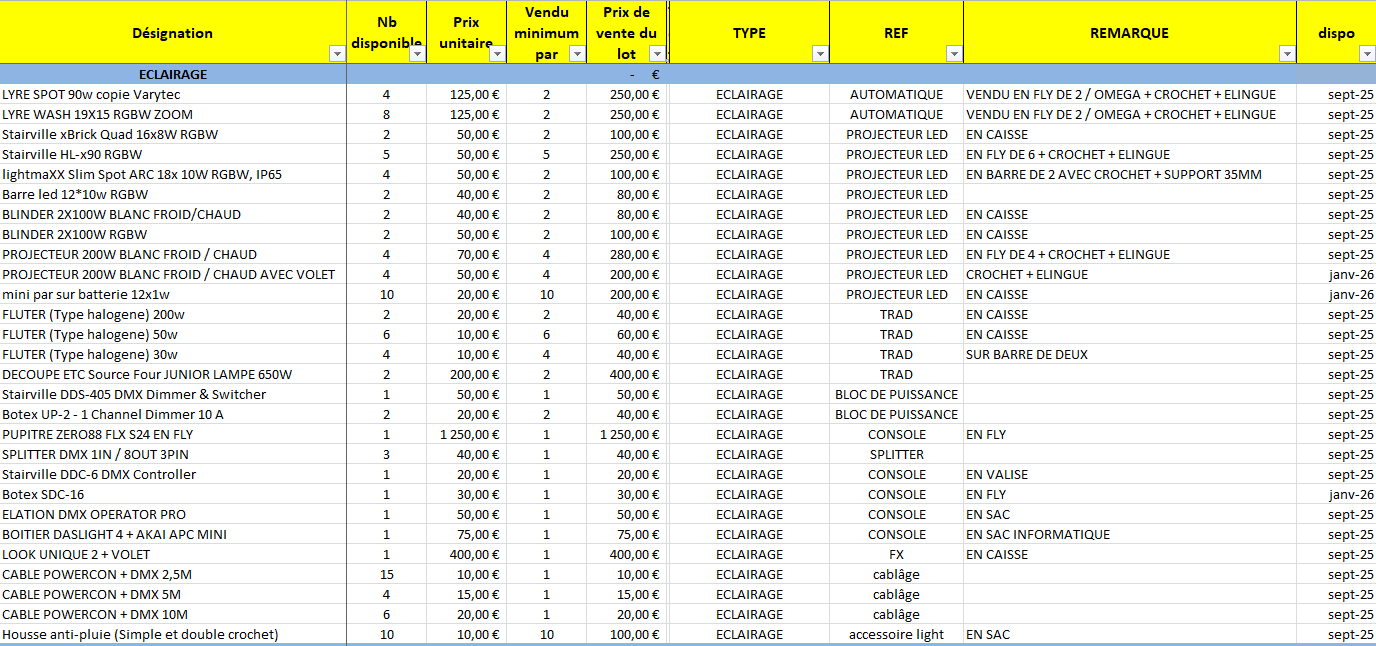The height and width of the screenshot is (646, 1376).
Task: Select the ELATION DMX OPERATOR PRO cell
Action: click(173, 514)
